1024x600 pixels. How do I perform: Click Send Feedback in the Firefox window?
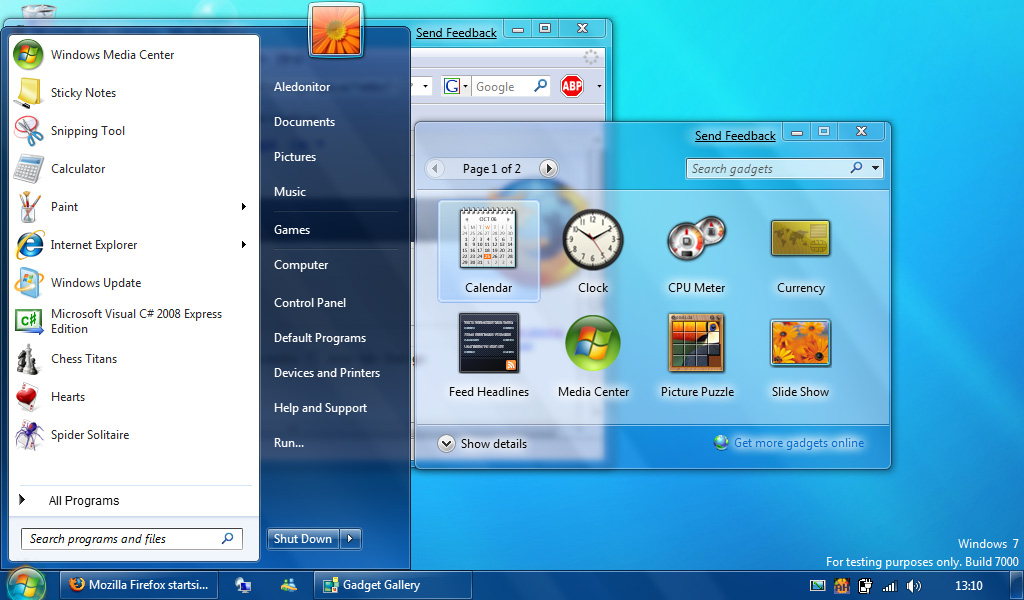point(456,33)
